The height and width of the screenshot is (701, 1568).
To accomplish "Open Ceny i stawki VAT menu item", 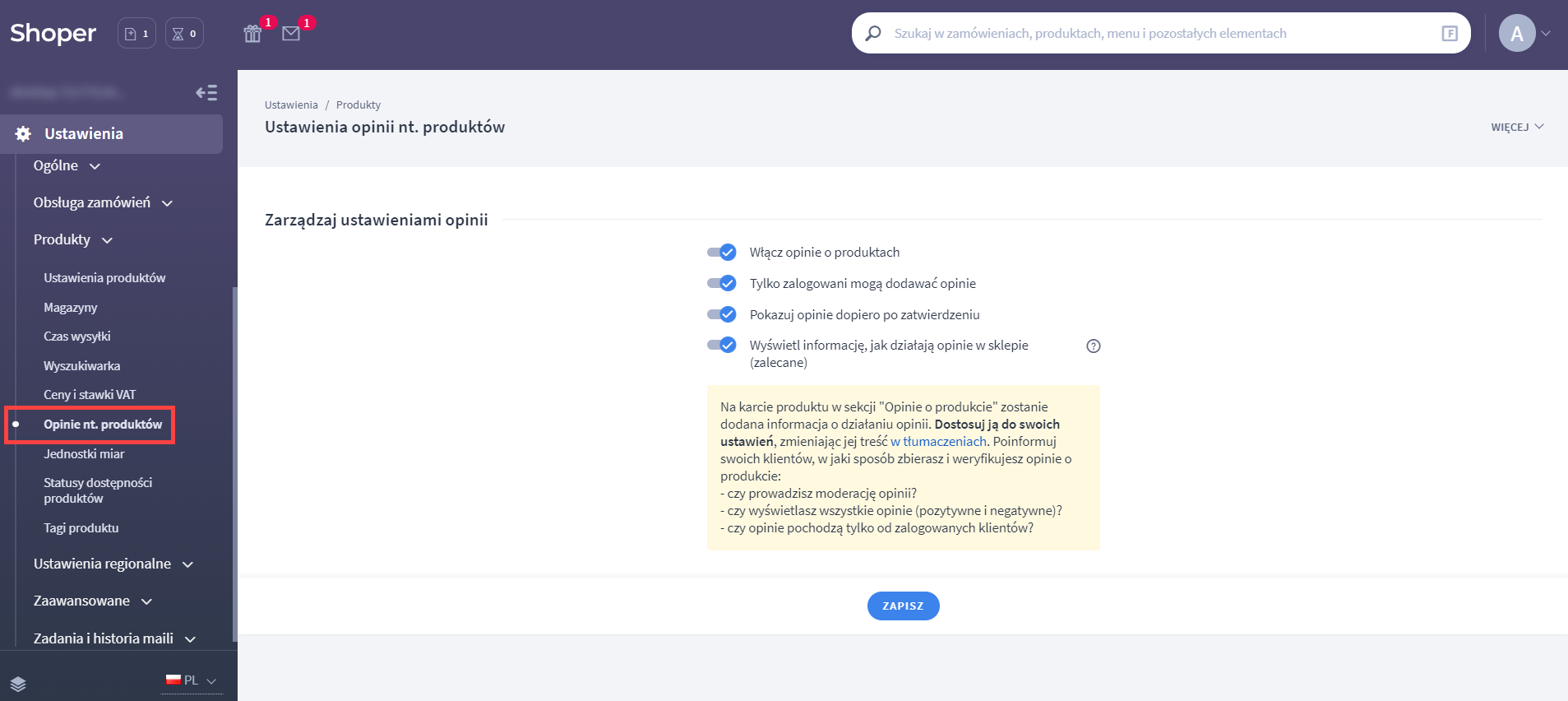I will pos(90,395).
